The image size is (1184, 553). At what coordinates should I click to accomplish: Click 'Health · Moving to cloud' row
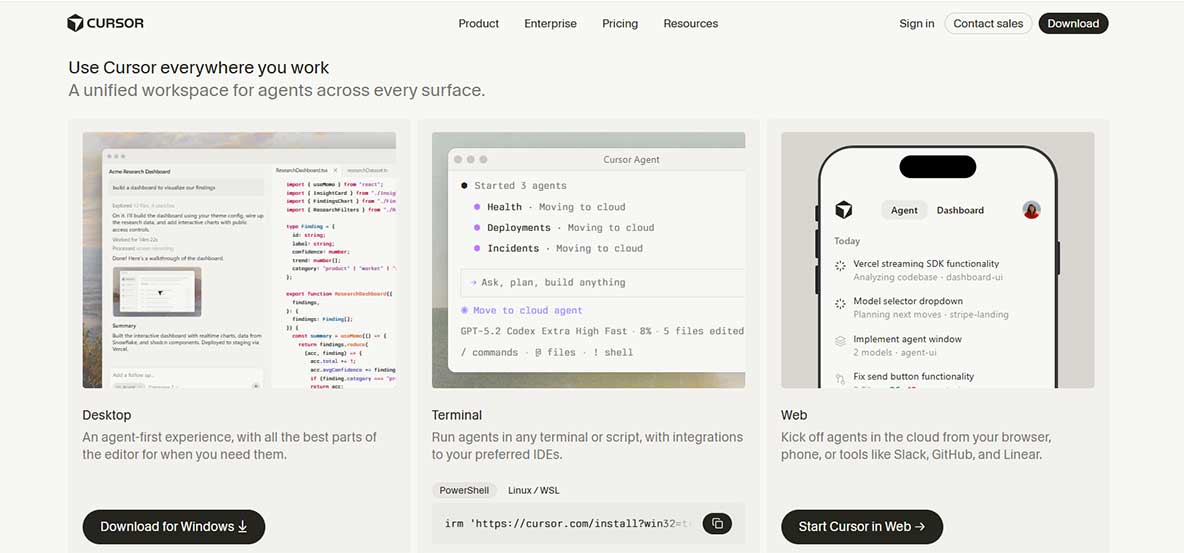550,207
